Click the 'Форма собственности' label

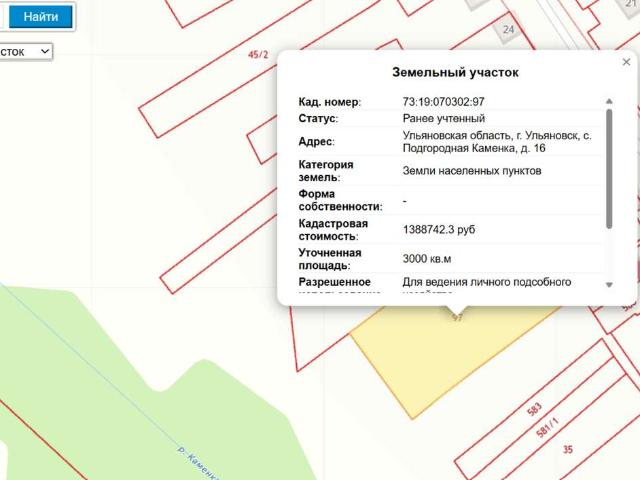tap(340, 200)
